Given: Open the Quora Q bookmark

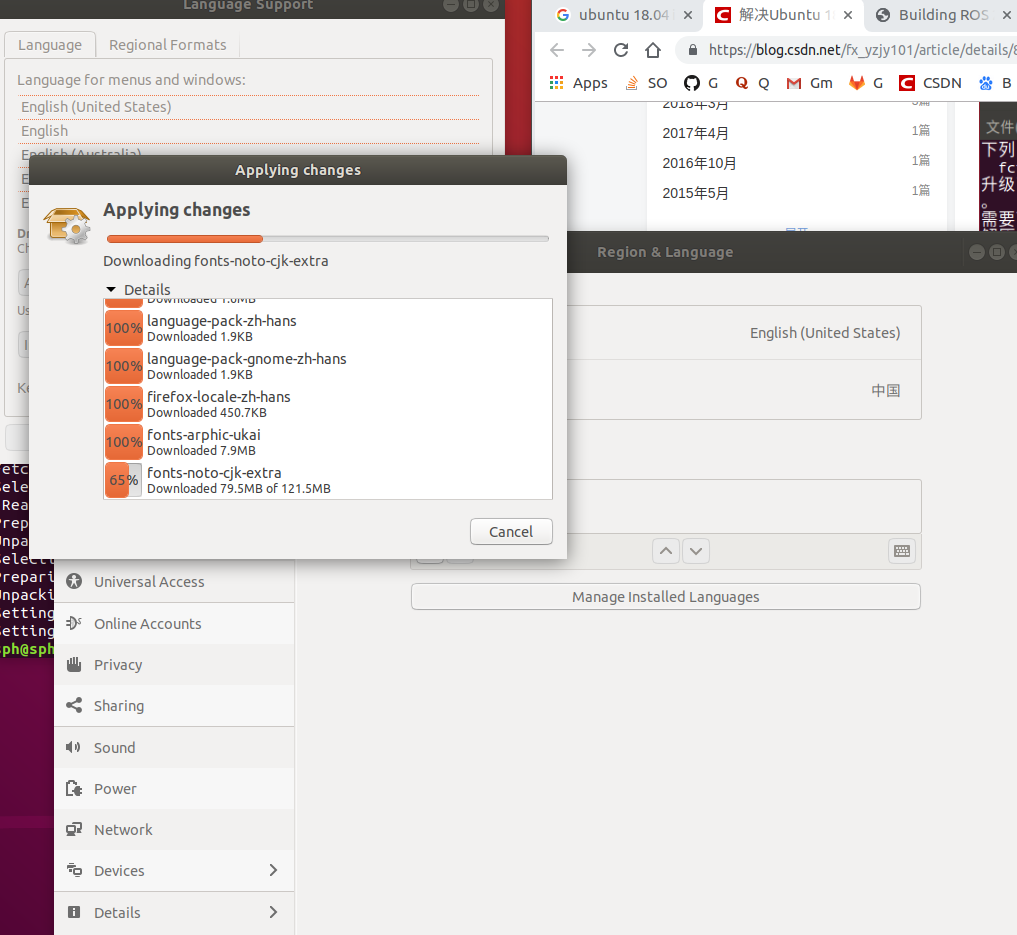Looking at the screenshot, I should click(752, 83).
